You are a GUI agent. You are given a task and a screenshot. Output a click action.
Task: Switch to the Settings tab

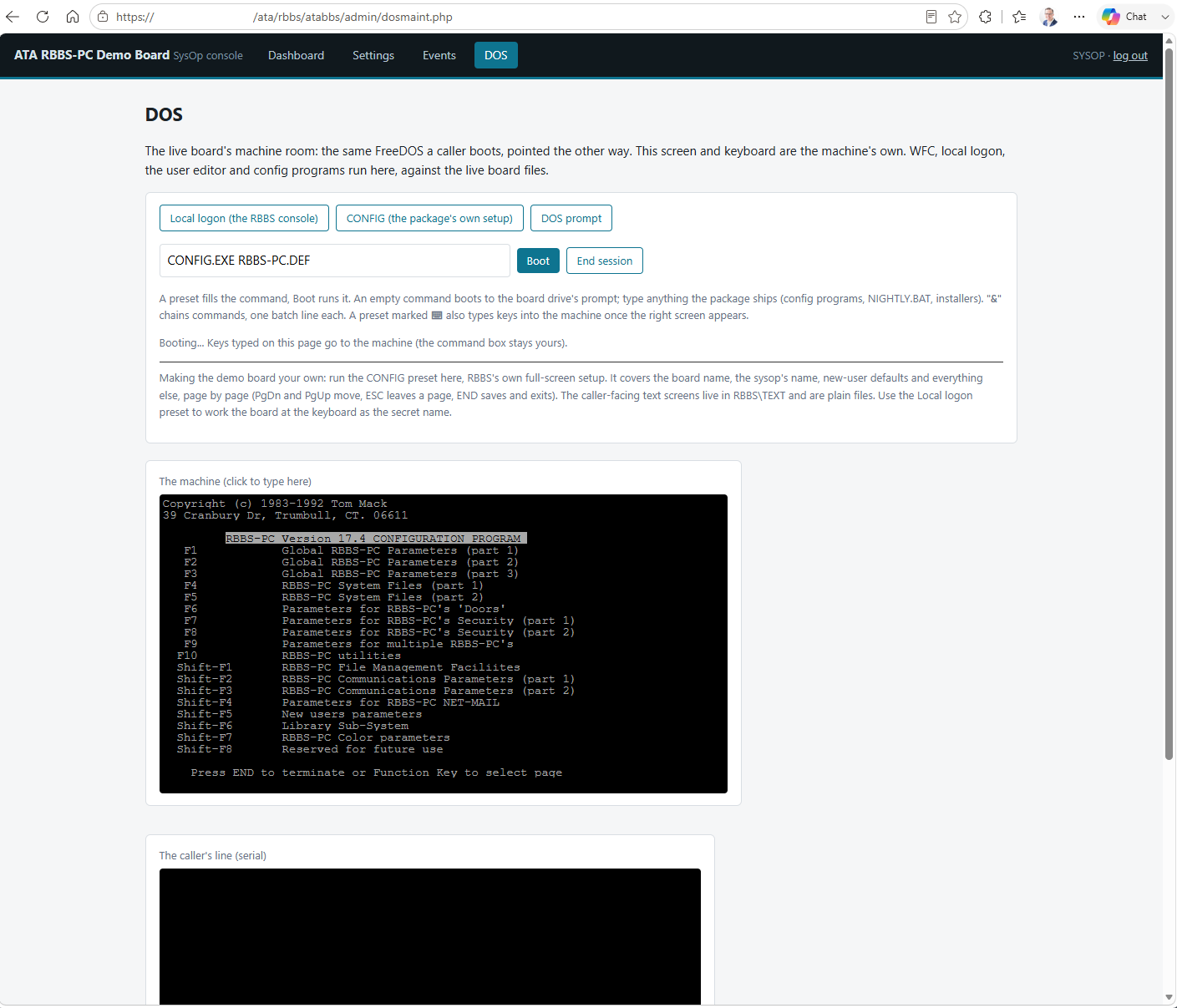coord(373,55)
